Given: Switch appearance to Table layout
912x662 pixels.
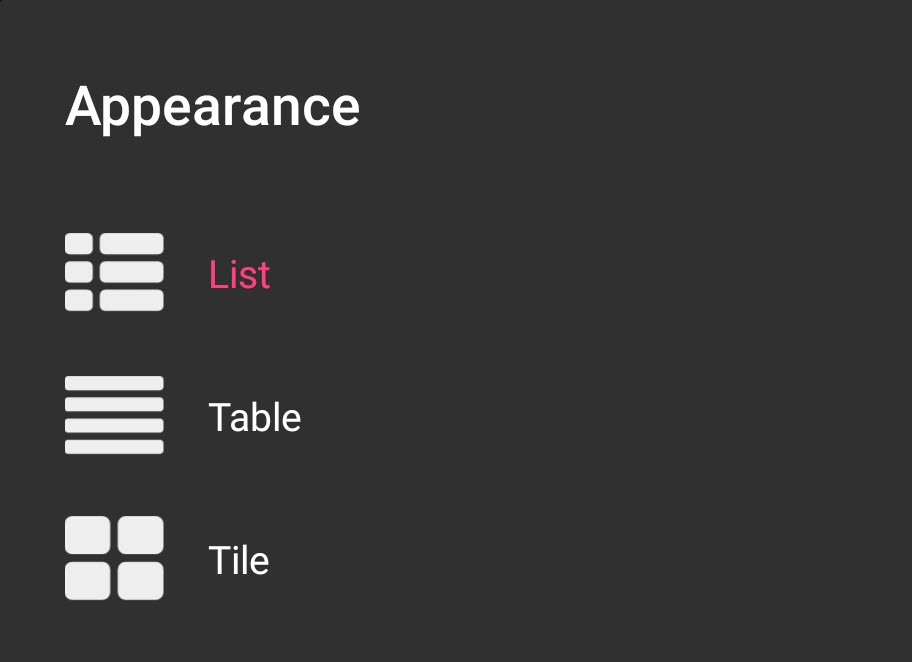Looking at the screenshot, I should coord(254,417).
